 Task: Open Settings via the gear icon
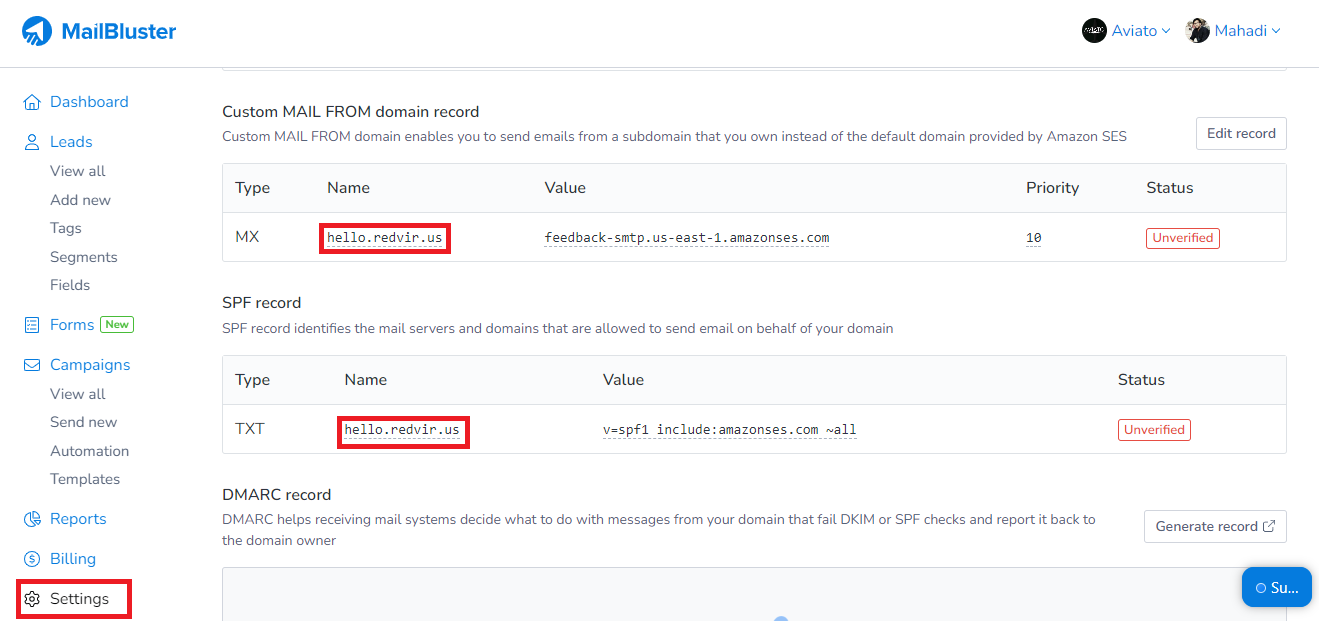point(30,598)
